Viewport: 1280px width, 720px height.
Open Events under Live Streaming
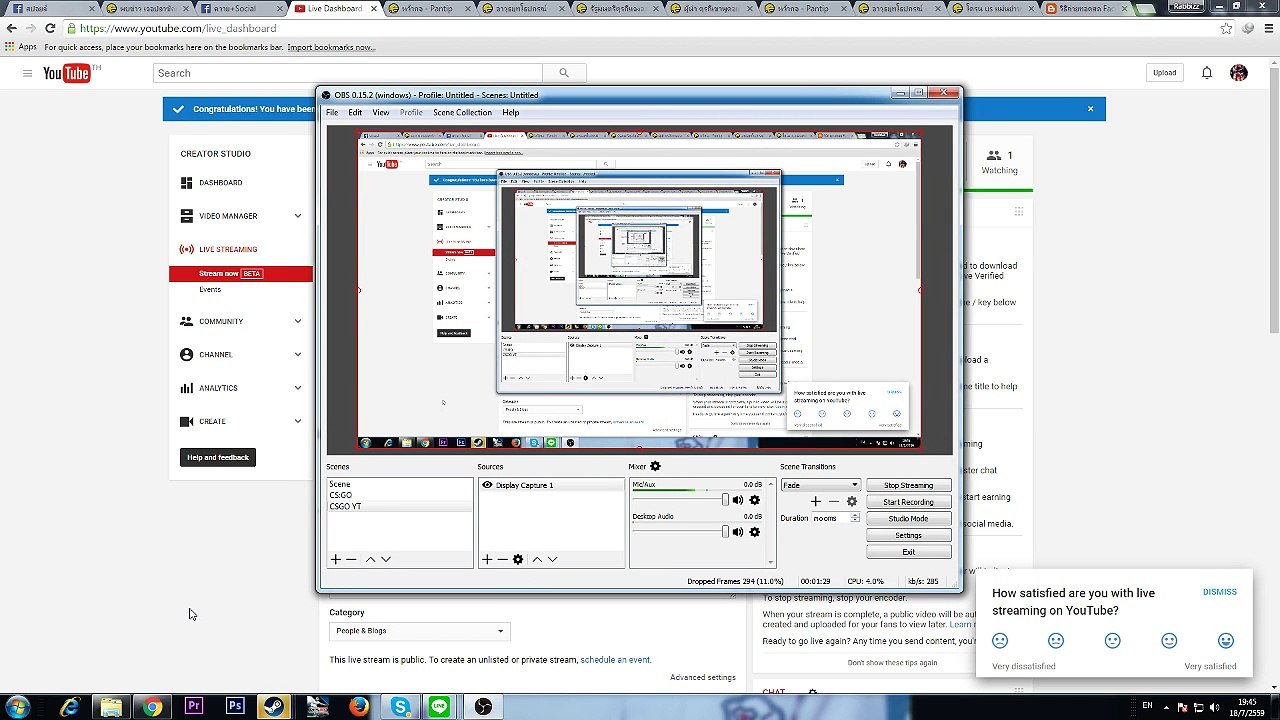pos(210,289)
